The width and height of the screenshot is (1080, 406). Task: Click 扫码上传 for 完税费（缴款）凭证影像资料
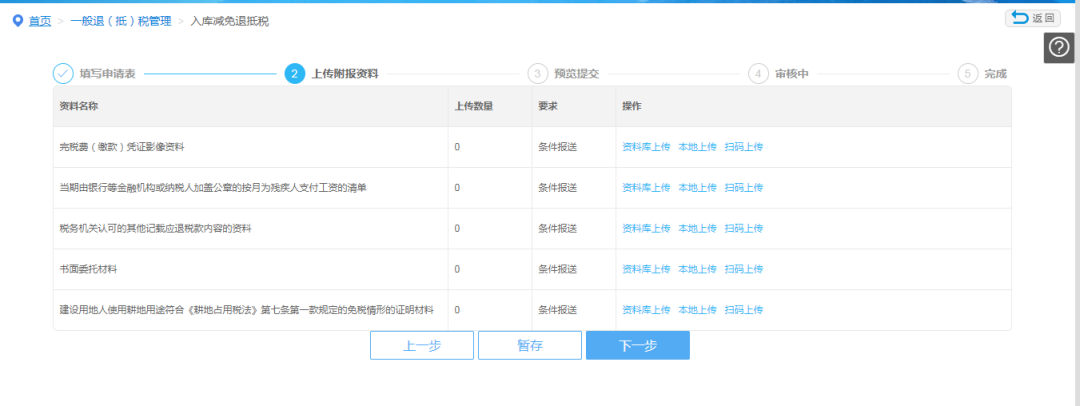click(744, 147)
